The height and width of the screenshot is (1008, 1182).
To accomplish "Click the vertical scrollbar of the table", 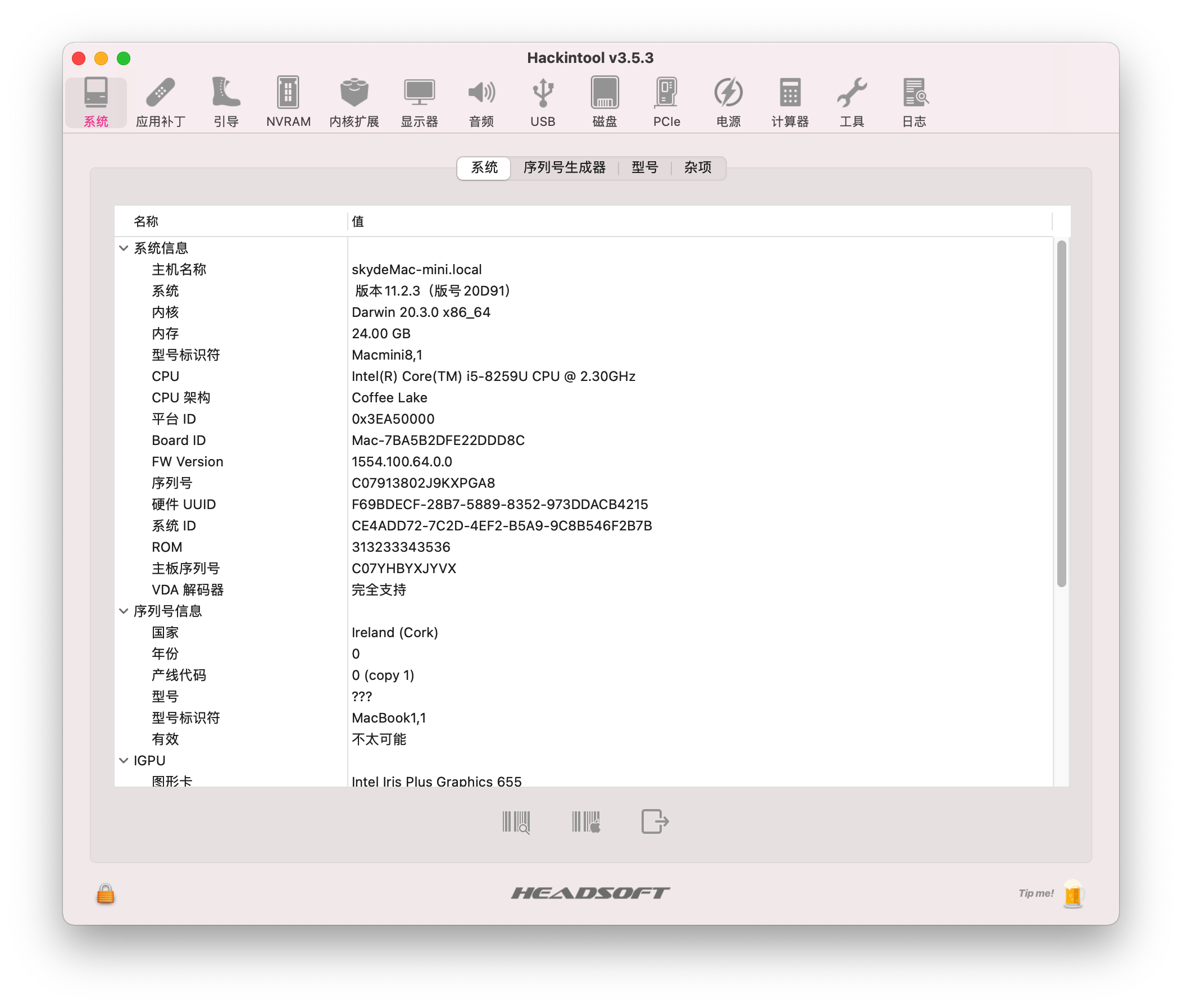I will click(1061, 414).
